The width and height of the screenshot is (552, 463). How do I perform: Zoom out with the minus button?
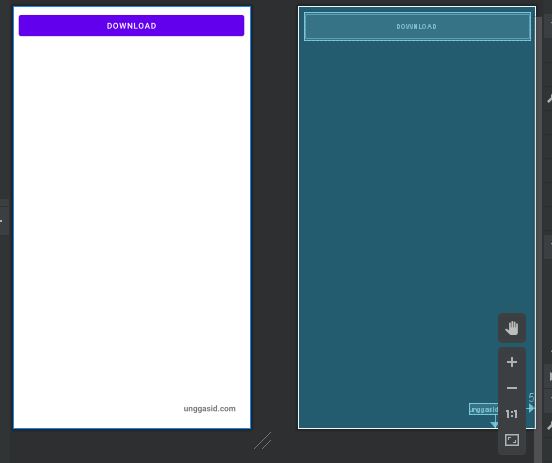tap(512, 388)
